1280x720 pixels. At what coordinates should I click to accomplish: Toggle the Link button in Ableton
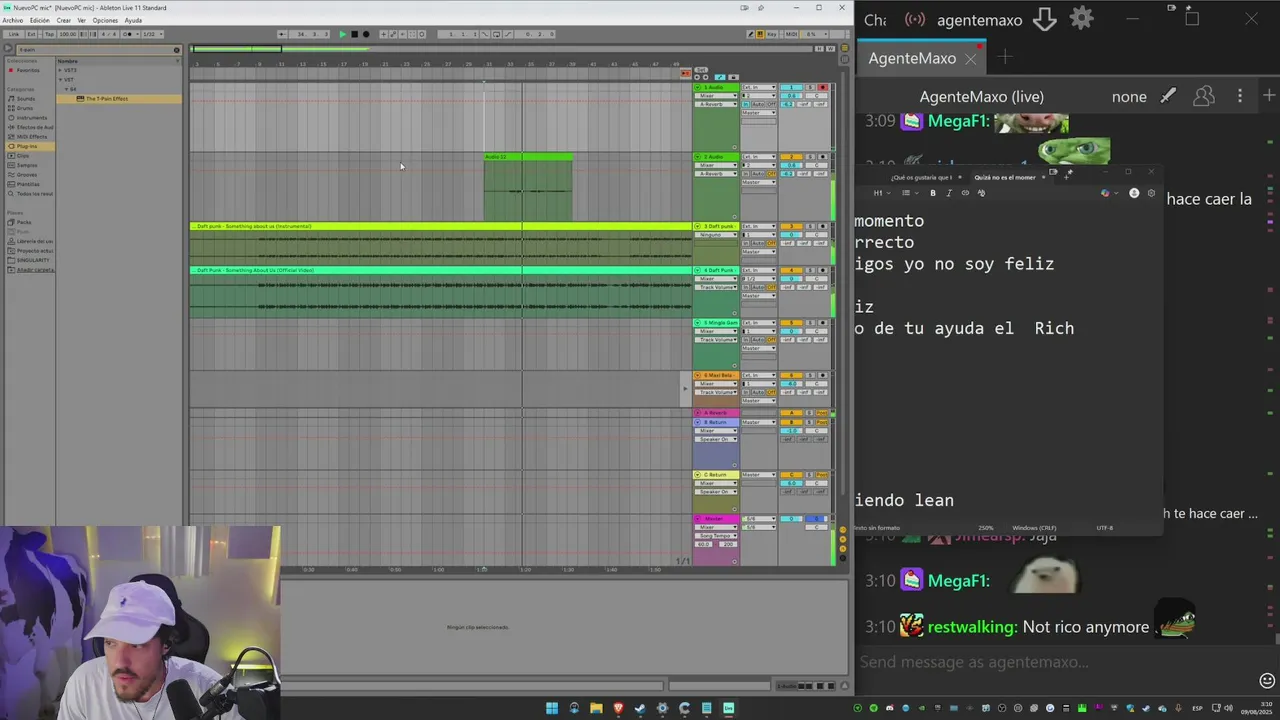tap(14, 34)
